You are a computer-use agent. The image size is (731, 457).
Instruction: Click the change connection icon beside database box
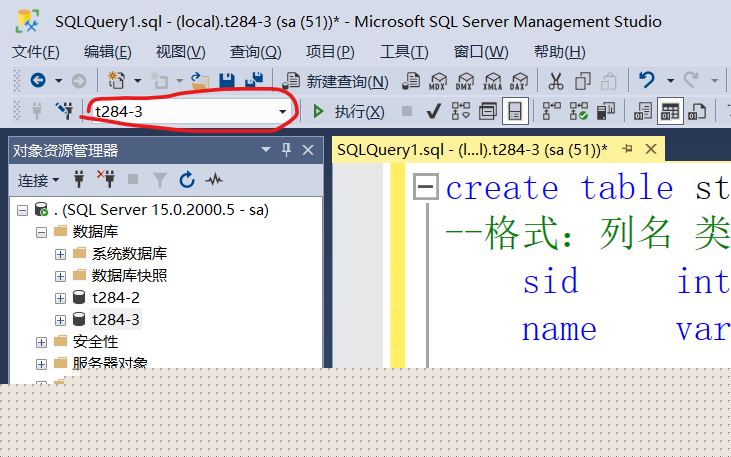point(64,111)
